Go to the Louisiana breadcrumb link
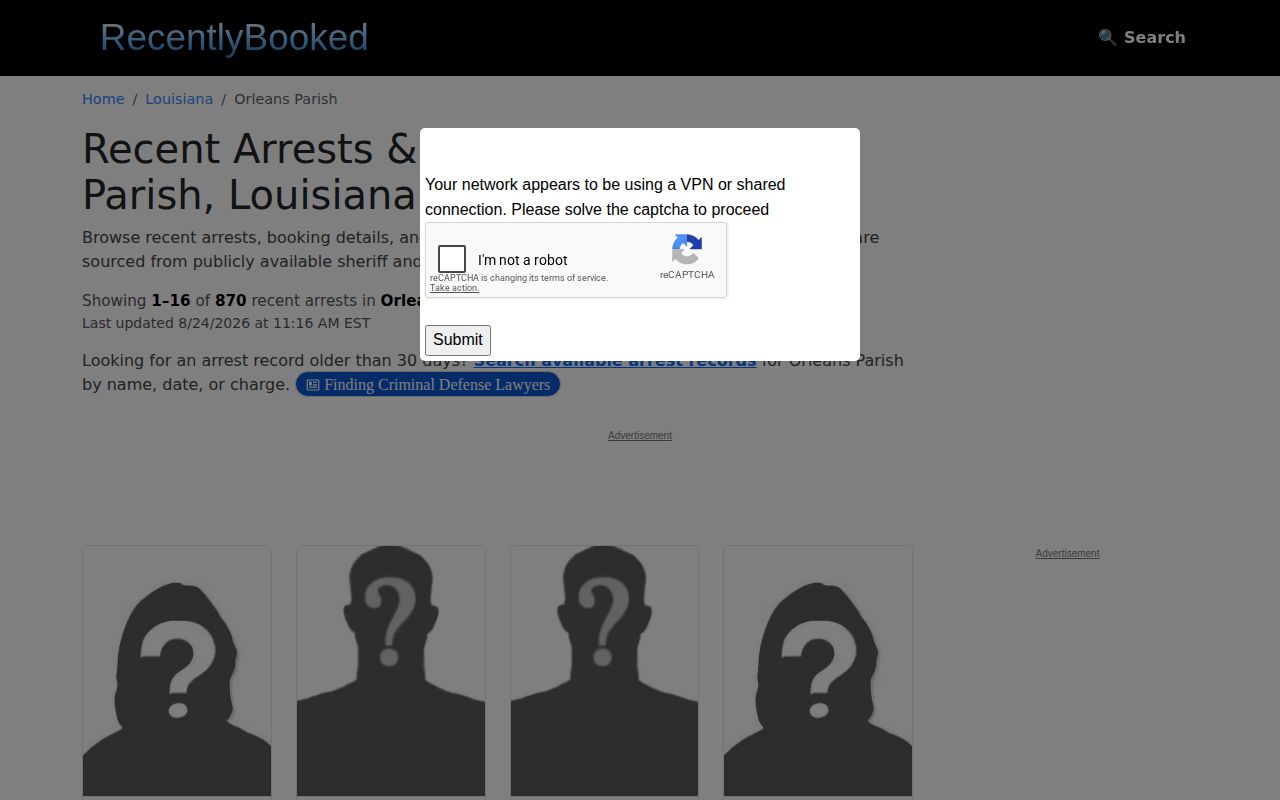1280x800 pixels. click(179, 99)
